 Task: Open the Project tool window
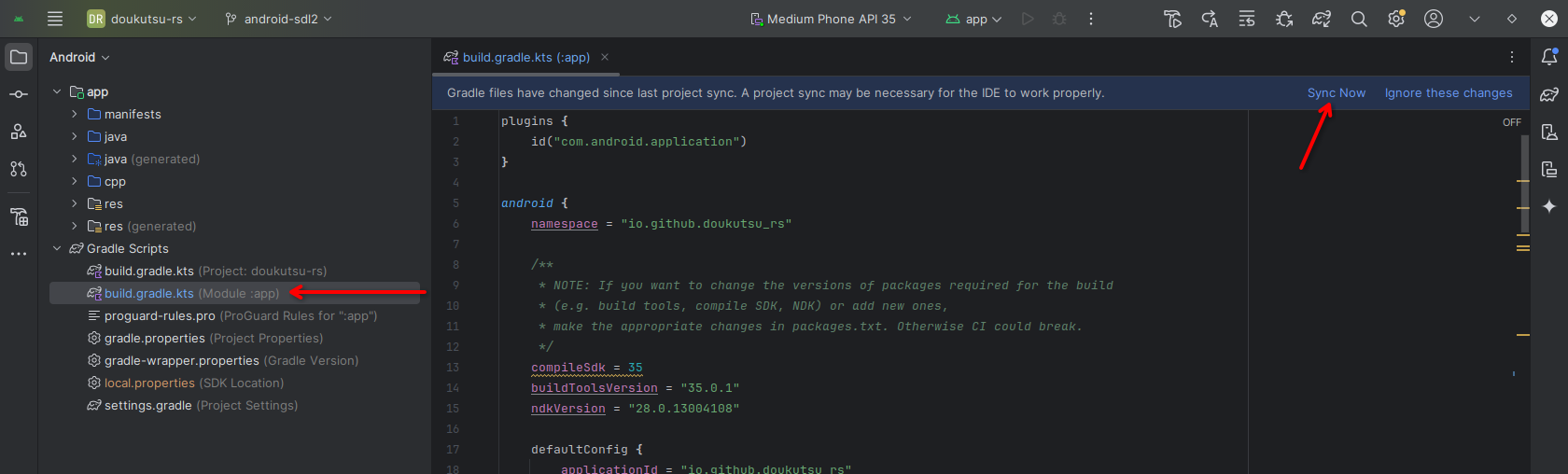[19, 57]
